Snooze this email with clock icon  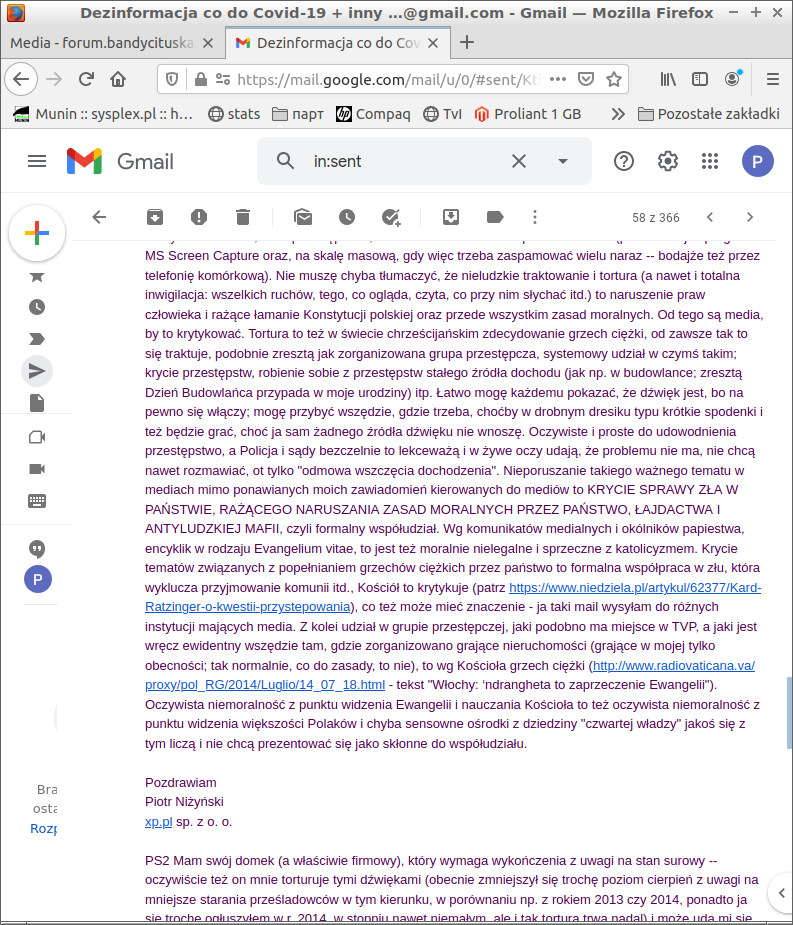pyautogui.click(x=347, y=217)
